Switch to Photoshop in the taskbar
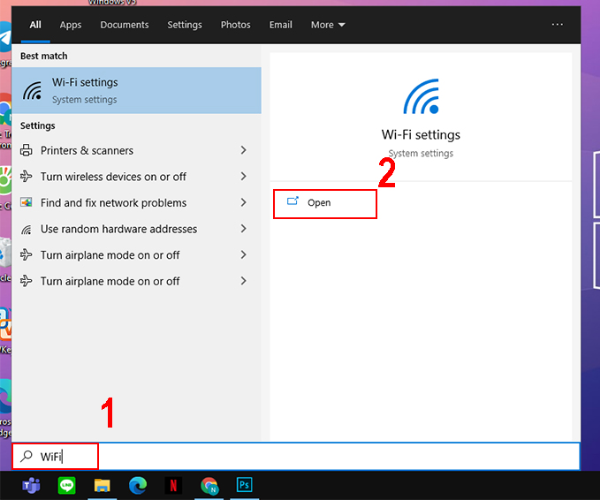Image resolution: width=600 pixels, height=500 pixels. 244,485
